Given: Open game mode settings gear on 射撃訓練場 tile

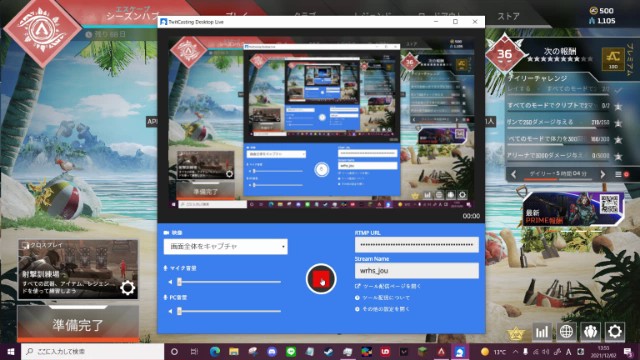Looking at the screenshot, I should (x=127, y=288).
